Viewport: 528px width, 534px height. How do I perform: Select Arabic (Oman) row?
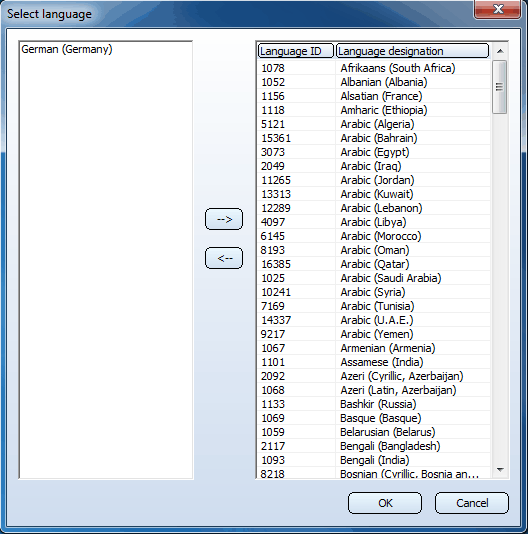pos(374,250)
